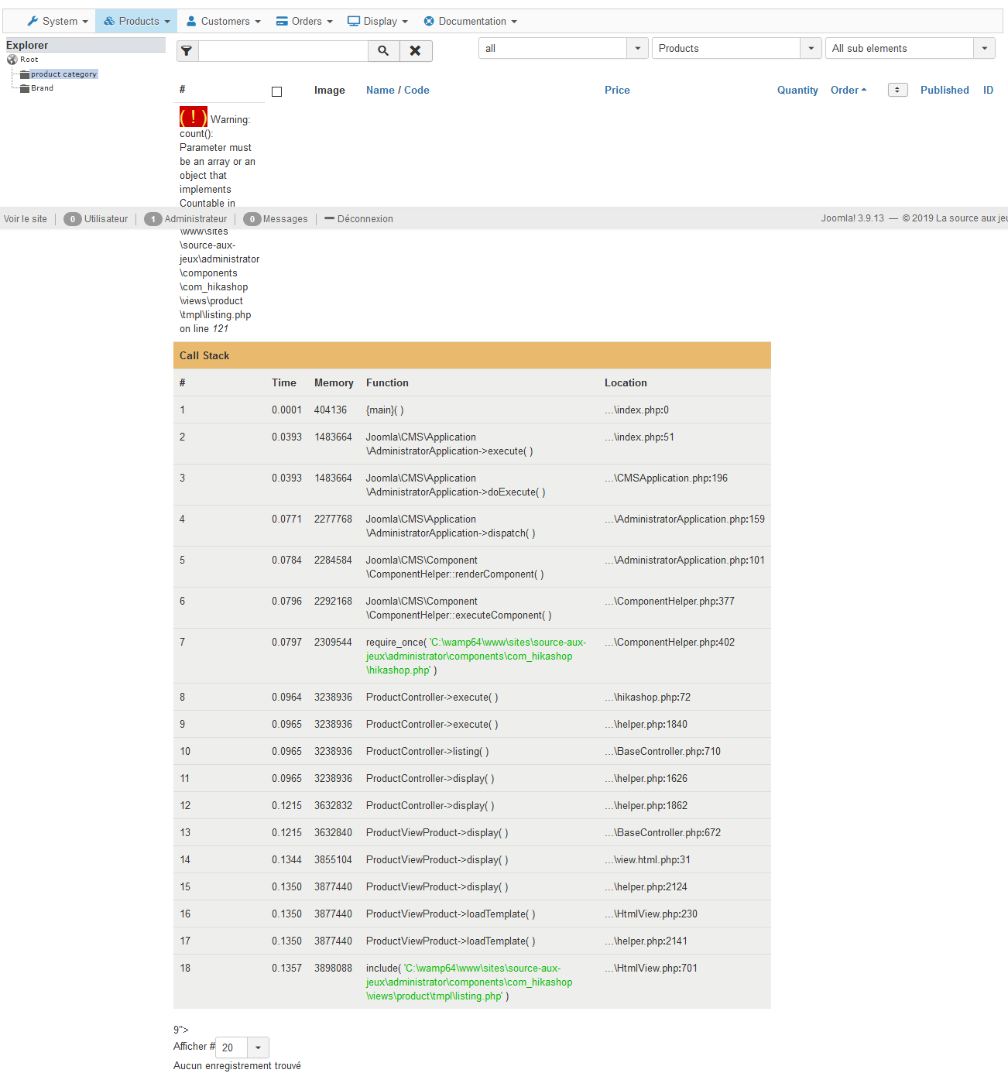
Task: Open the Customers menu
Action: click(x=223, y=21)
